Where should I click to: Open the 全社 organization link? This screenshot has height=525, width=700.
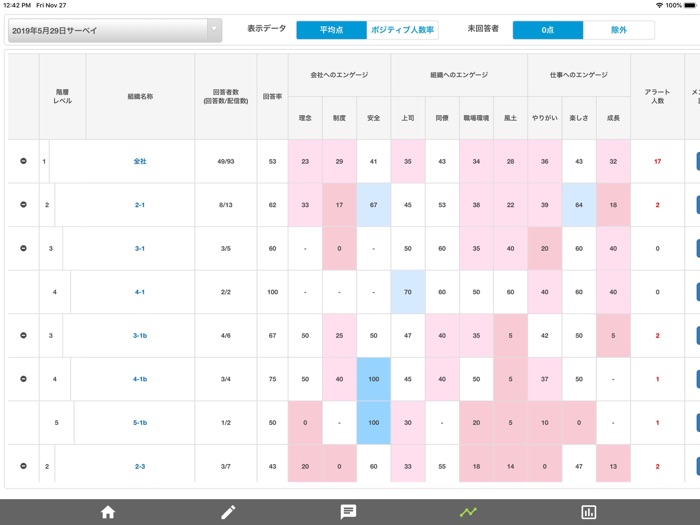click(140, 161)
